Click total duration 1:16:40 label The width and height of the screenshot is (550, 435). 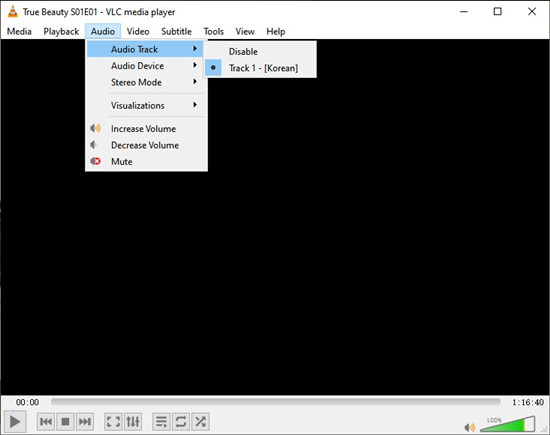pos(528,402)
